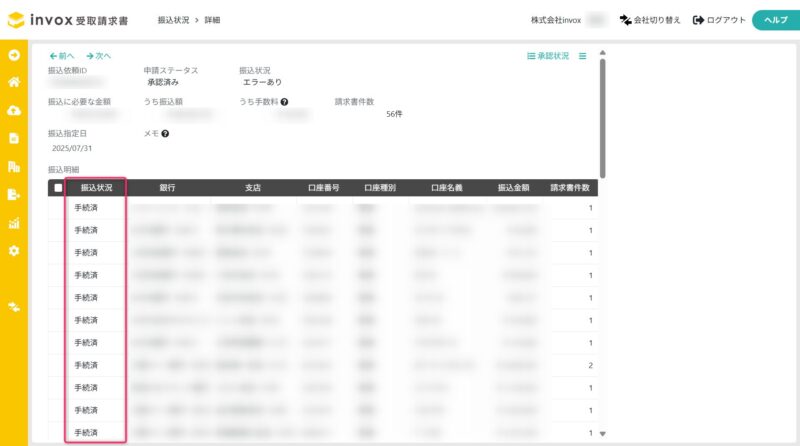This screenshot has height=446, width=800.
Task: Click 株式会社invox company name
Action: 556,20
